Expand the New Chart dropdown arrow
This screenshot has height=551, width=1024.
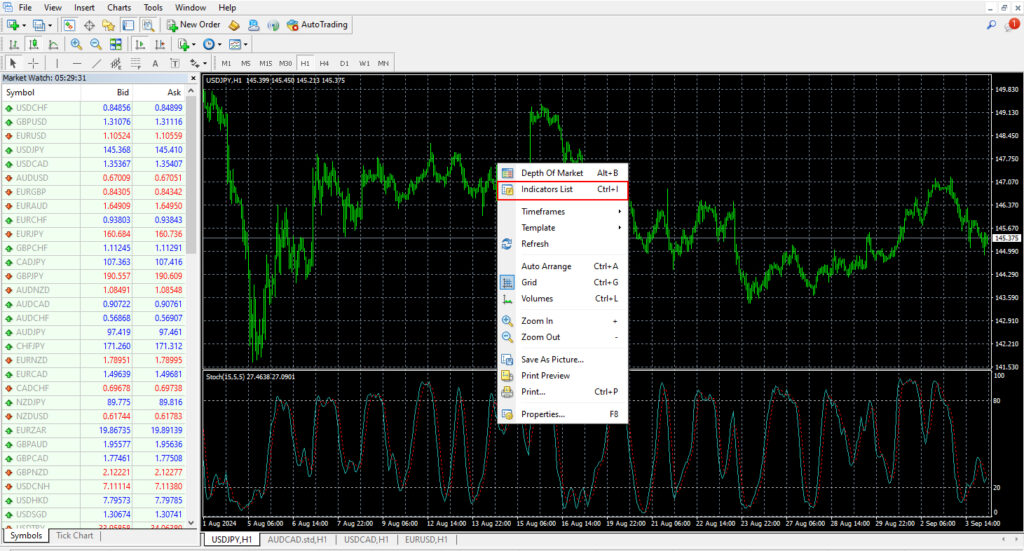[24, 25]
